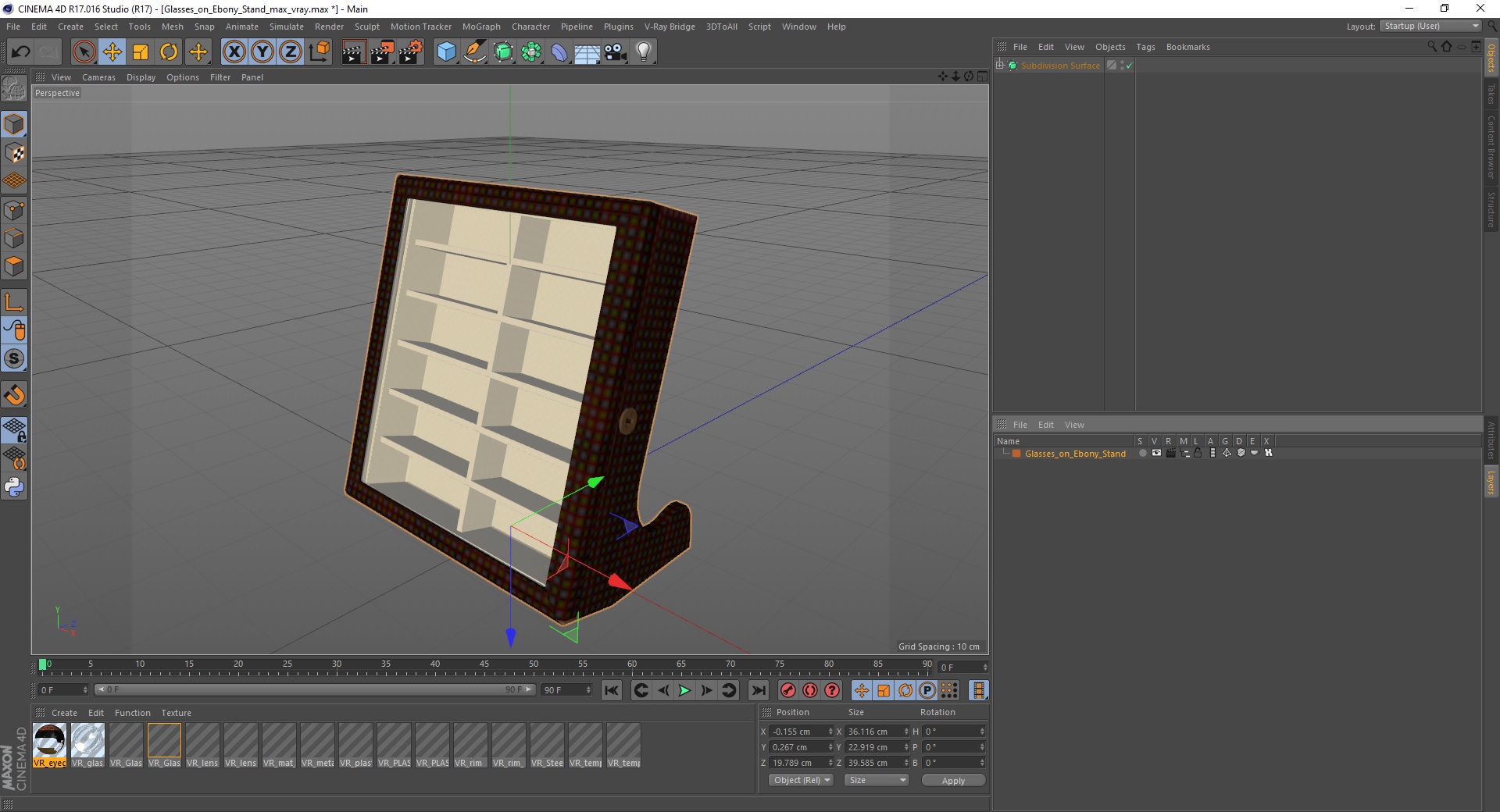Enable Snap with the magnet icon
The image size is (1500, 812).
pyautogui.click(x=14, y=395)
